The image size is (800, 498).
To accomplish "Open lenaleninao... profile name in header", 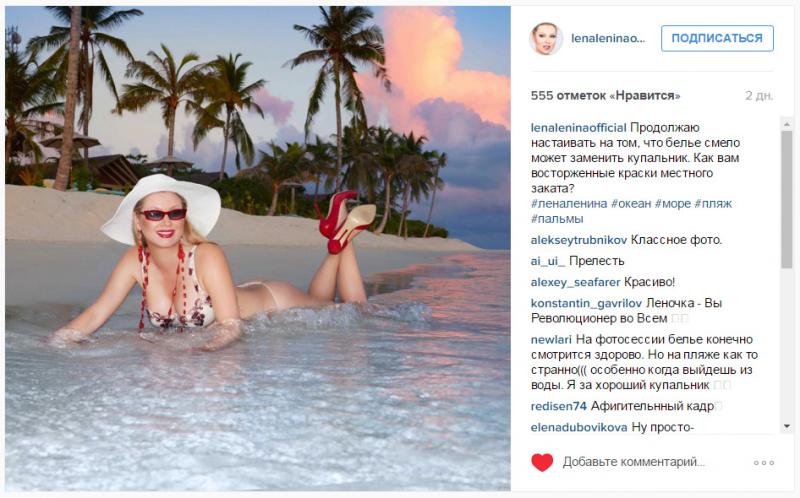I will click(608, 38).
